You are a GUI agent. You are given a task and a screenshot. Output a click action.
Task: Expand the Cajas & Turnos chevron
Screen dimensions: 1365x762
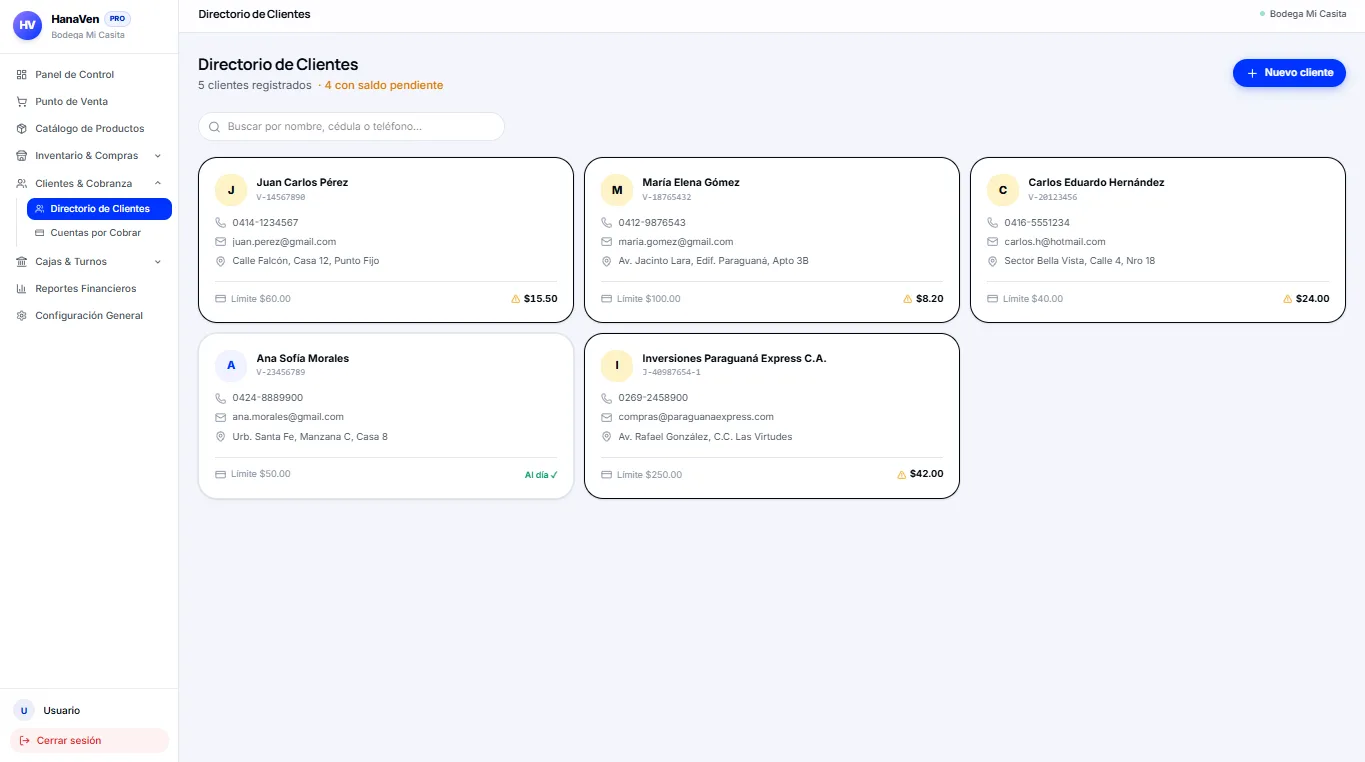click(158, 261)
